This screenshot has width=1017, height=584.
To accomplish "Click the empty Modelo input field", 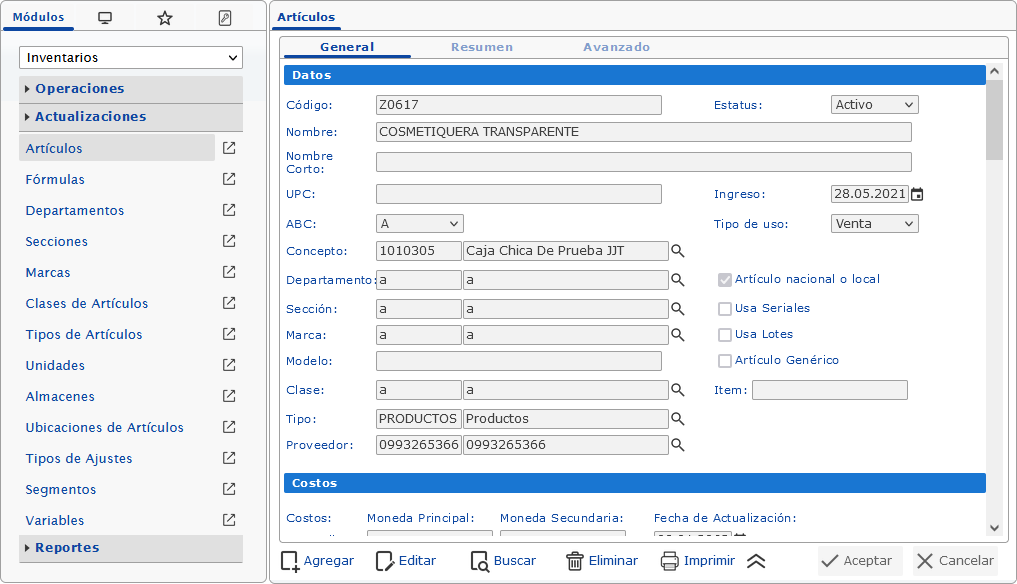I will 519,361.
